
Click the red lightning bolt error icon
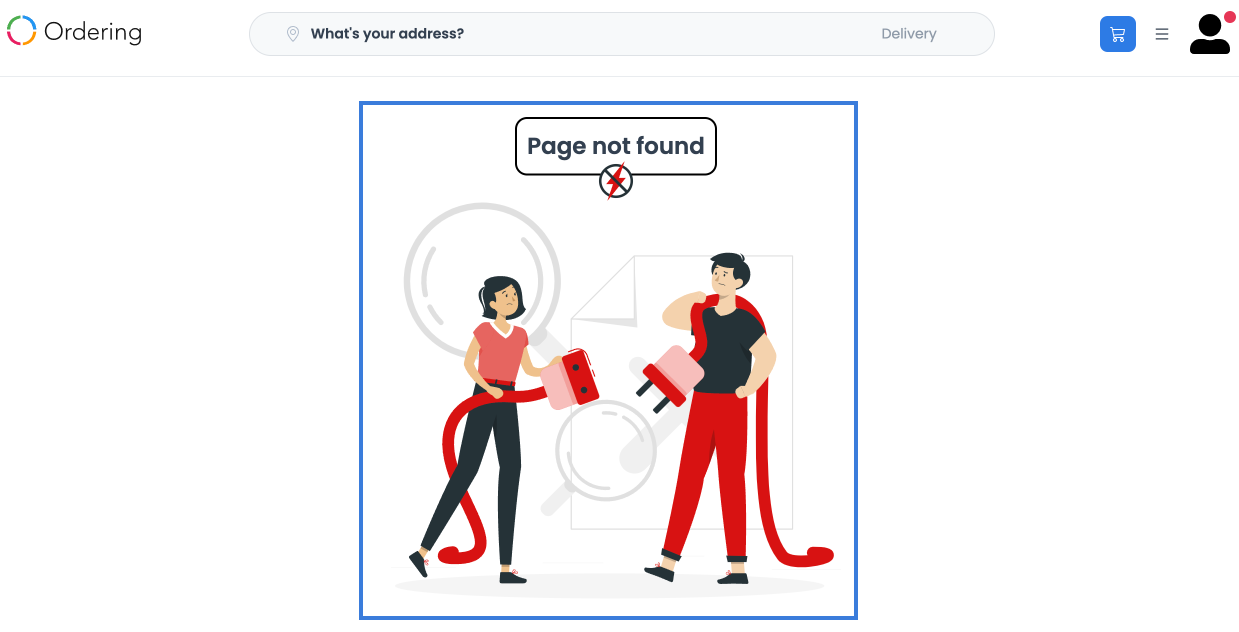coord(616,181)
